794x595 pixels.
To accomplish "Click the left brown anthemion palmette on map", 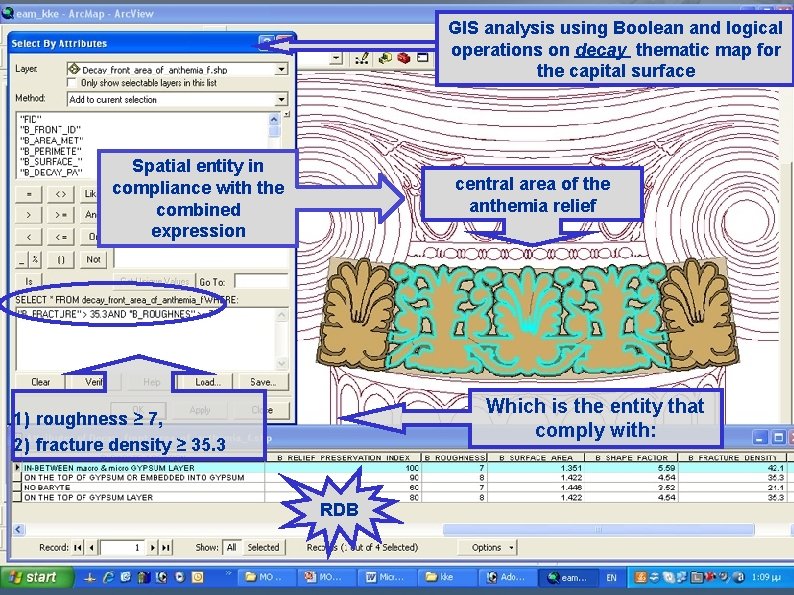I will coord(355,312).
